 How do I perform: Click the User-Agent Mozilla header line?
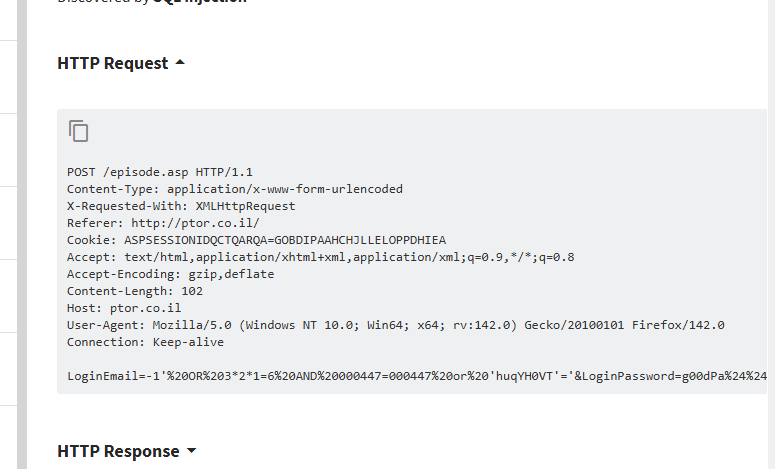[396, 325]
